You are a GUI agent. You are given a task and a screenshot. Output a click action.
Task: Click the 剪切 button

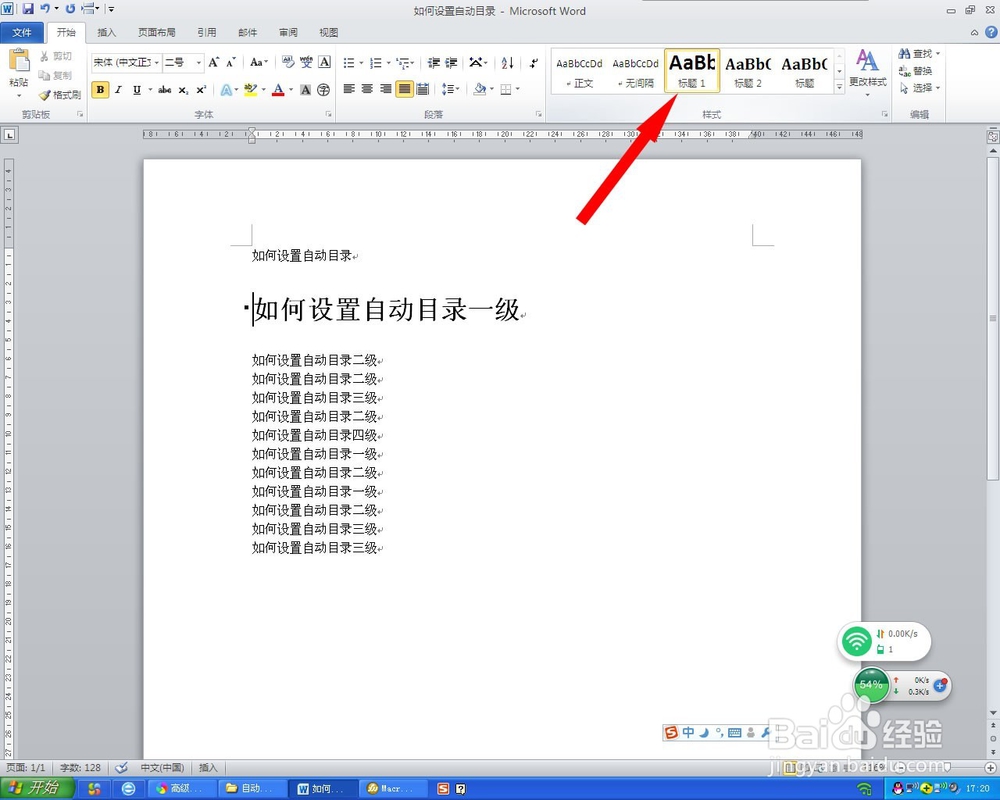click(56, 56)
